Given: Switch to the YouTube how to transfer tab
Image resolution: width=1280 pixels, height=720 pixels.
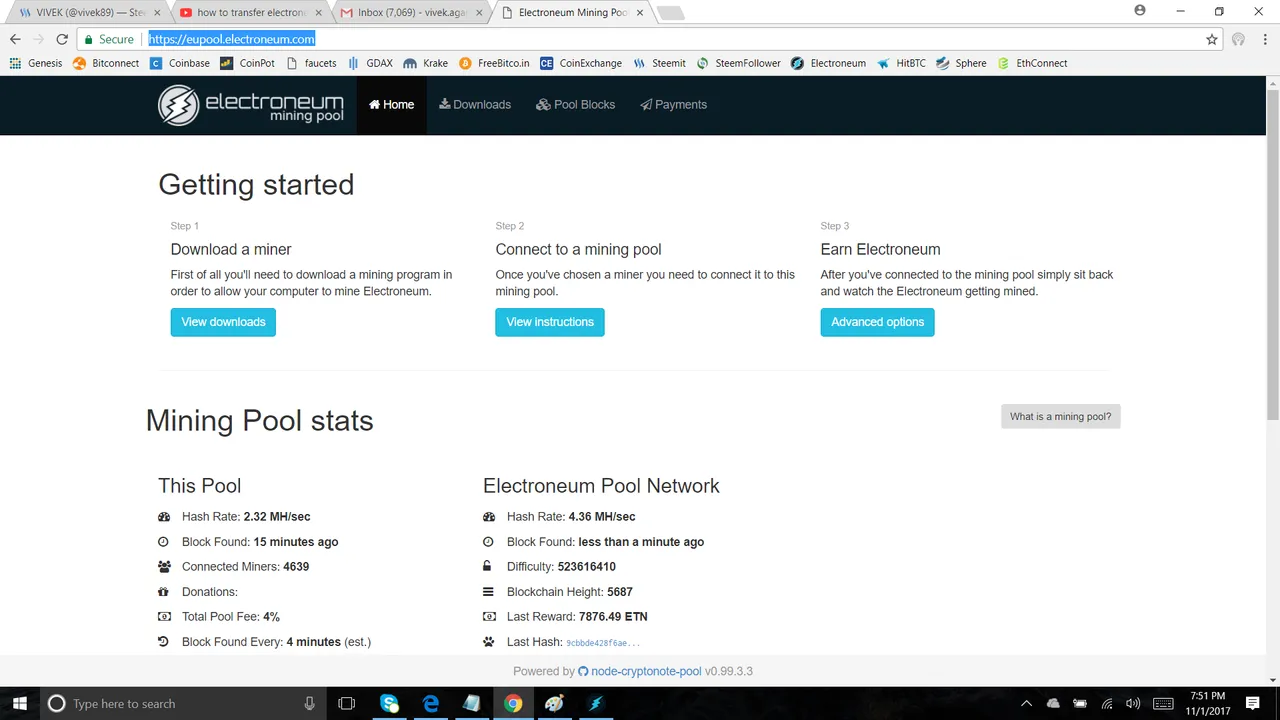Looking at the screenshot, I should coord(250,13).
